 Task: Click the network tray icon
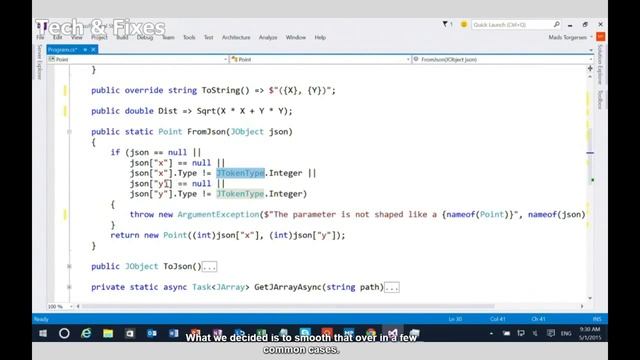521,333
